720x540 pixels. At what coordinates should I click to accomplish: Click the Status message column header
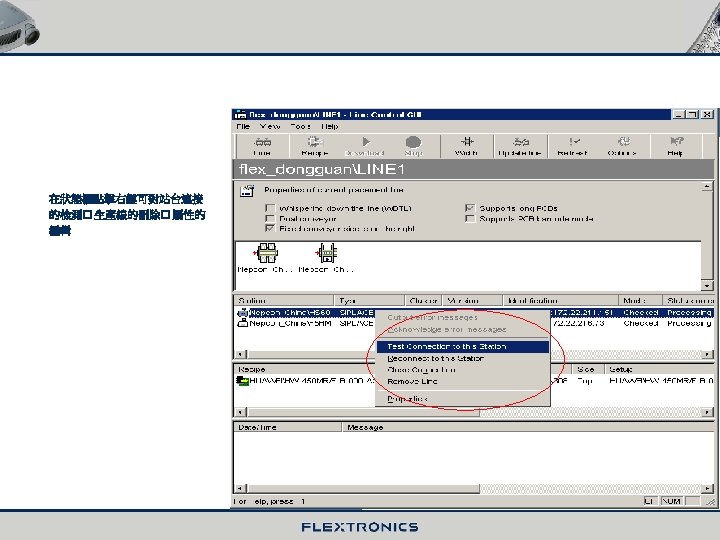click(689, 301)
